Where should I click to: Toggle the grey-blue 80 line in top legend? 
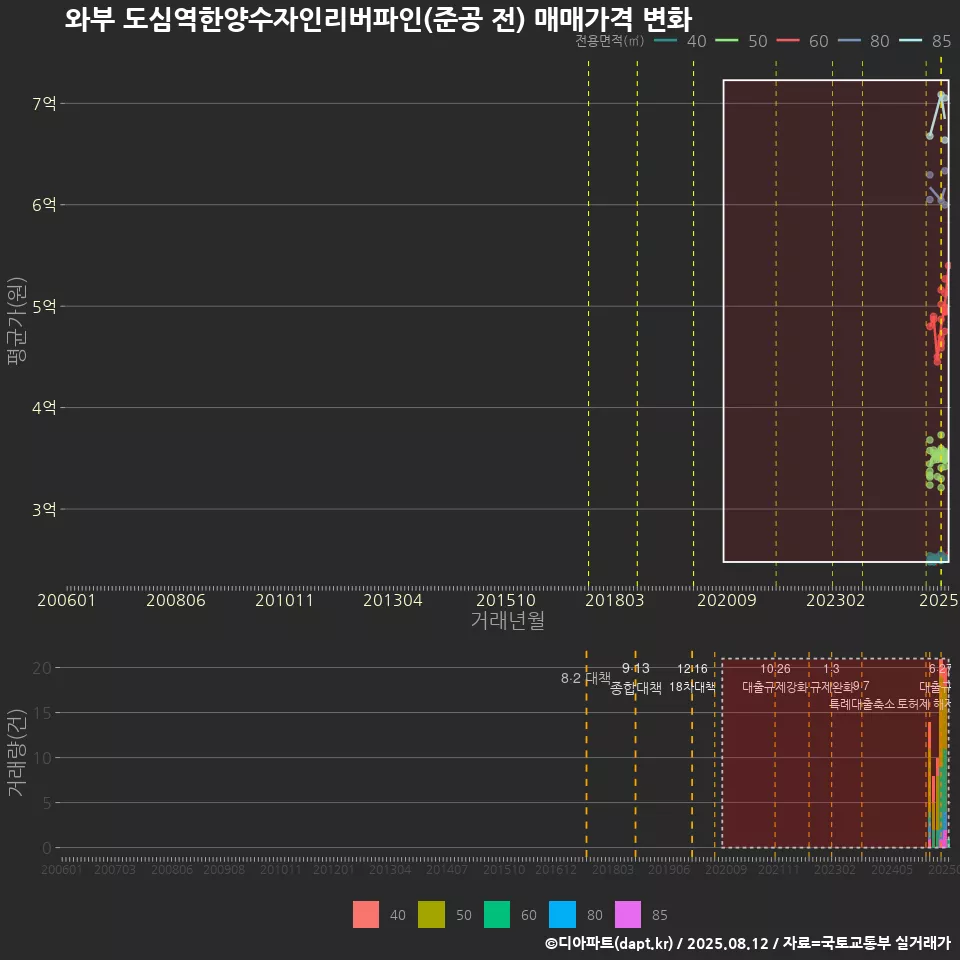click(x=849, y=40)
